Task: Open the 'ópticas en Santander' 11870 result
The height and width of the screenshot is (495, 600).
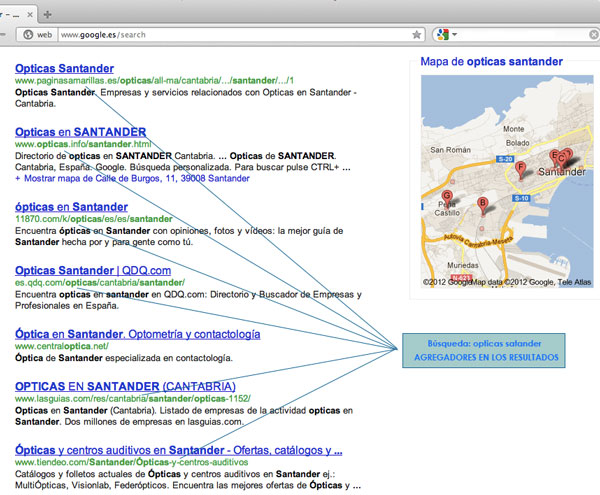Action: click(71, 207)
